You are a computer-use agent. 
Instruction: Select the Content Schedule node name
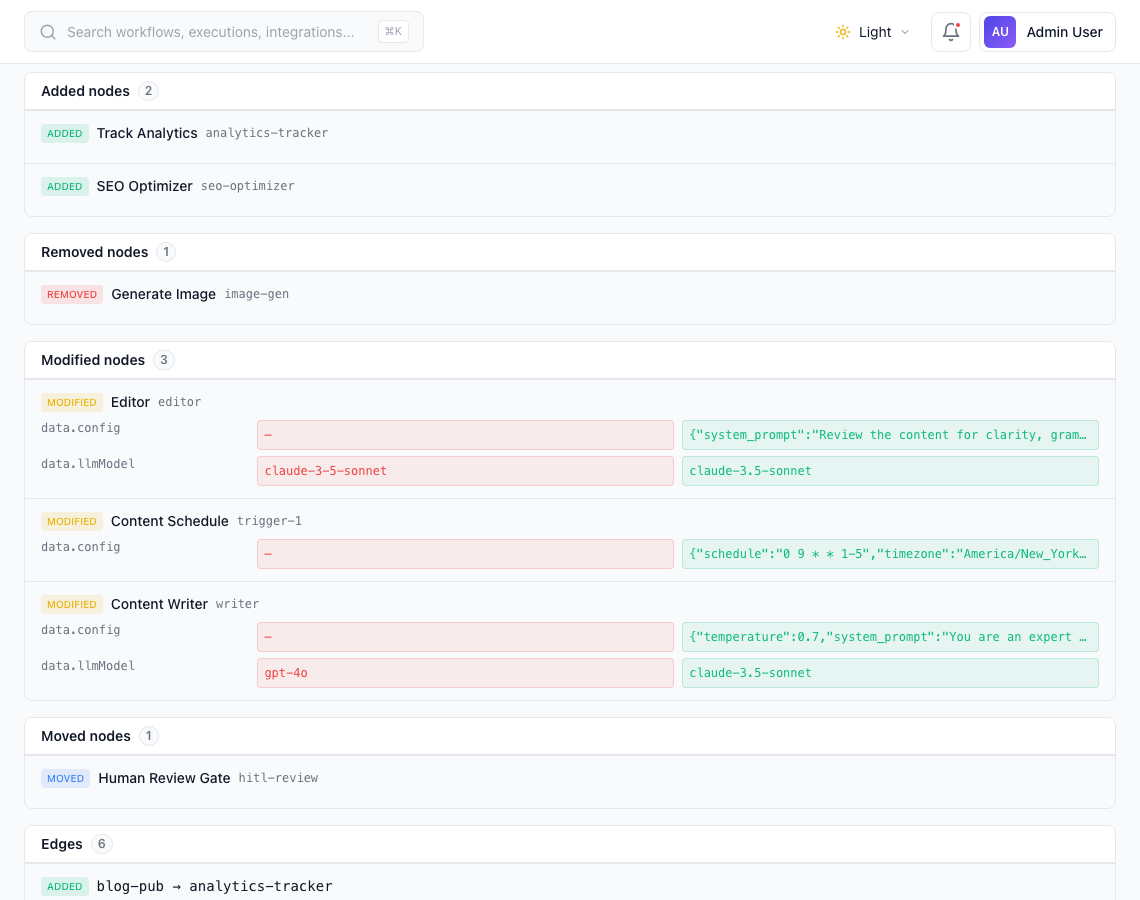169,521
